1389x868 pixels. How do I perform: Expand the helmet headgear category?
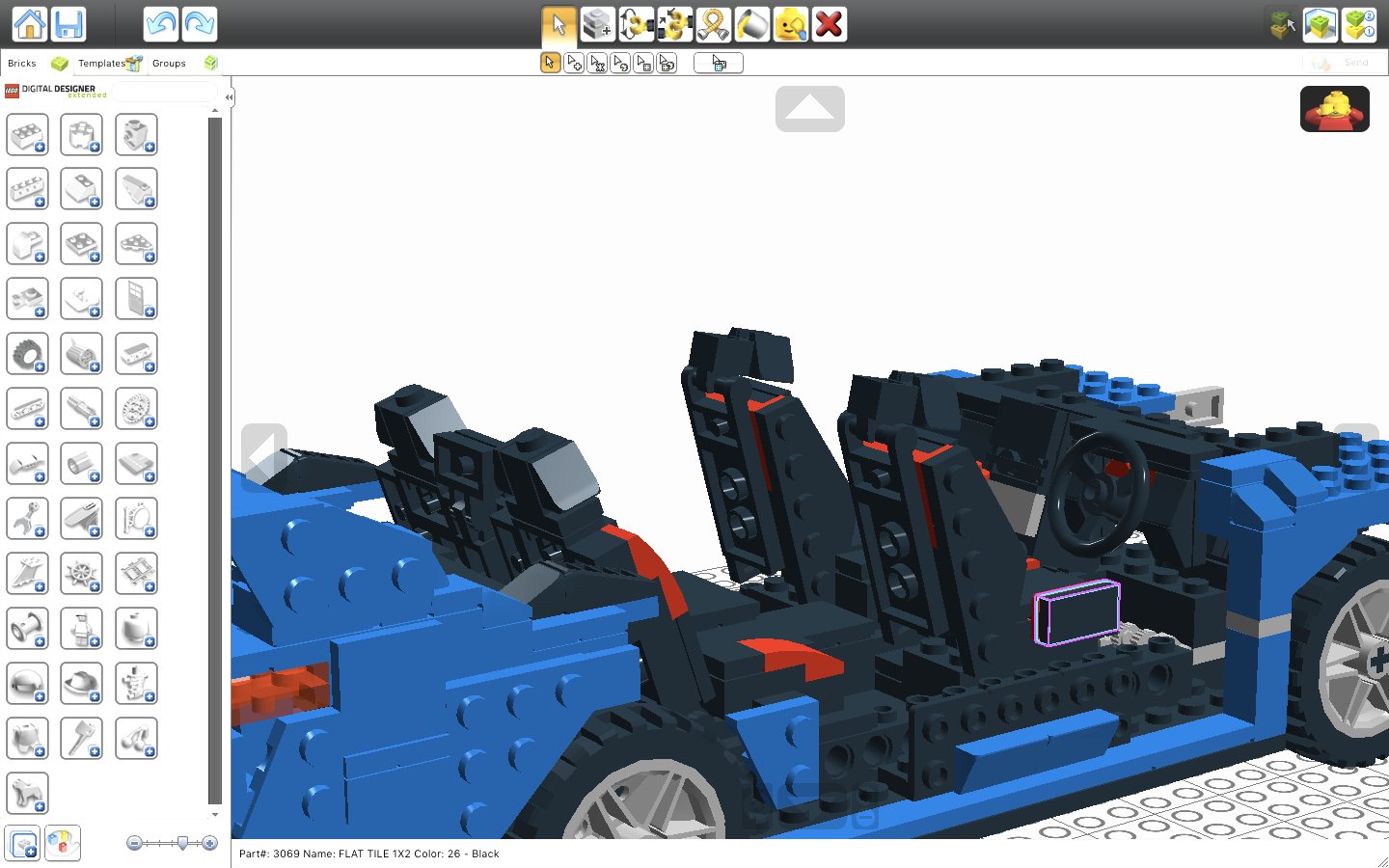pos(27,685)
